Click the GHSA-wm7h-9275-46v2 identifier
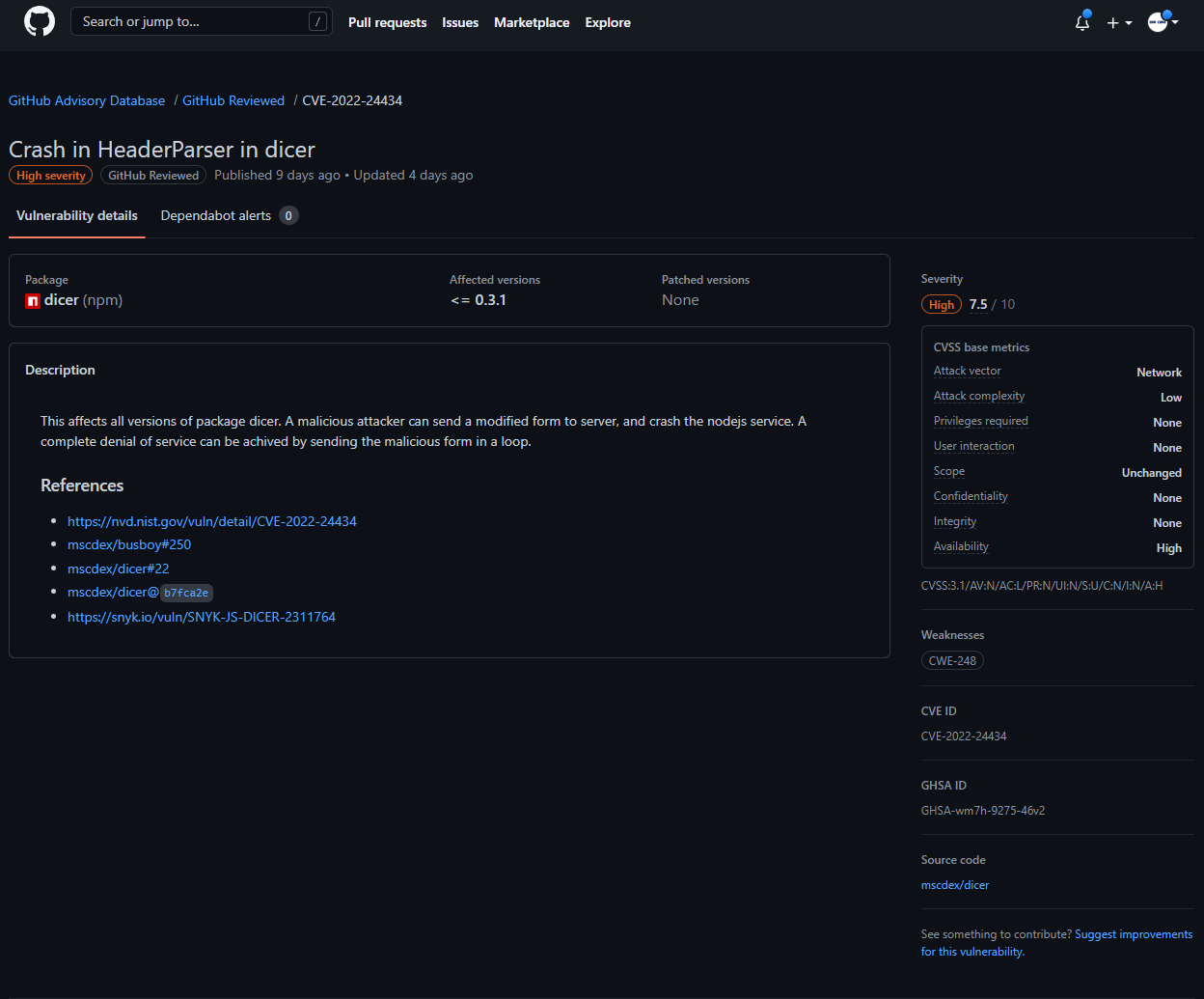 click(983, 811)
